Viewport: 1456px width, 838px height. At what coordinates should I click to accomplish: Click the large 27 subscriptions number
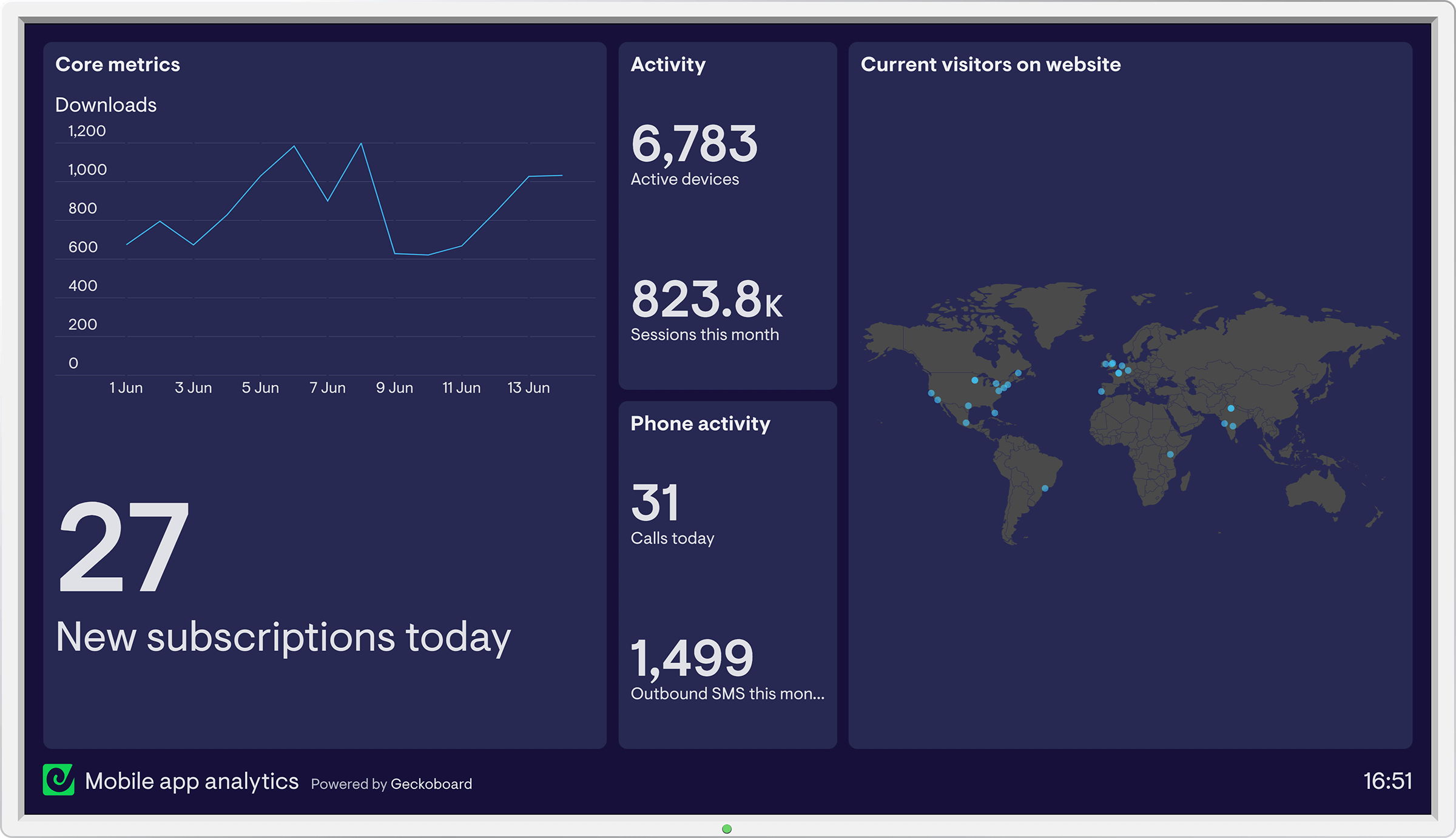(124, 546)
